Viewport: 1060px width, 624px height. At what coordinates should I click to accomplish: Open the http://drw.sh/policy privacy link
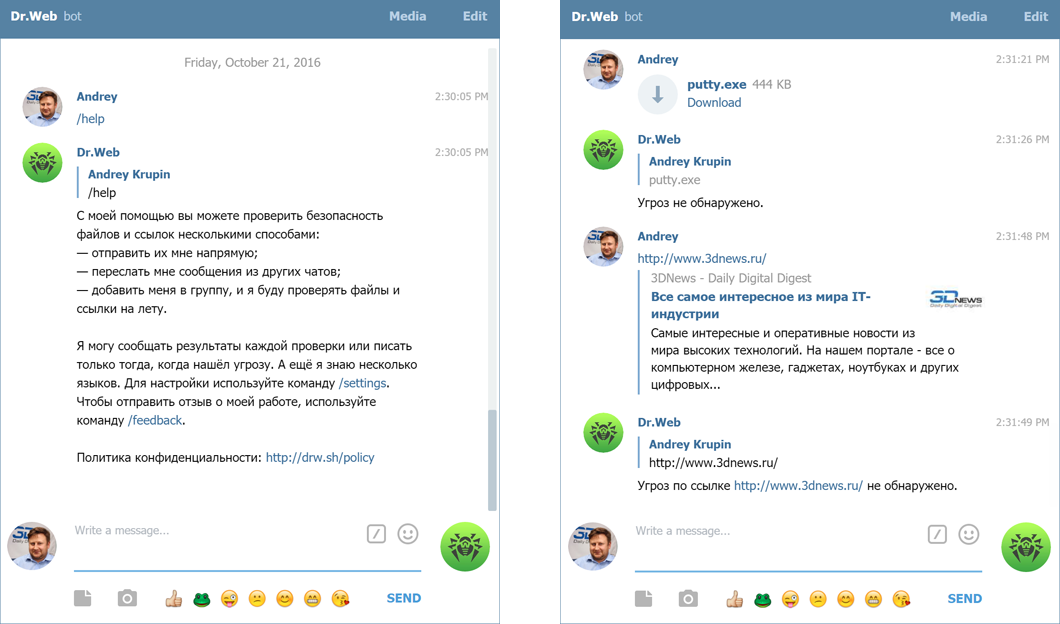click(320, 458)
